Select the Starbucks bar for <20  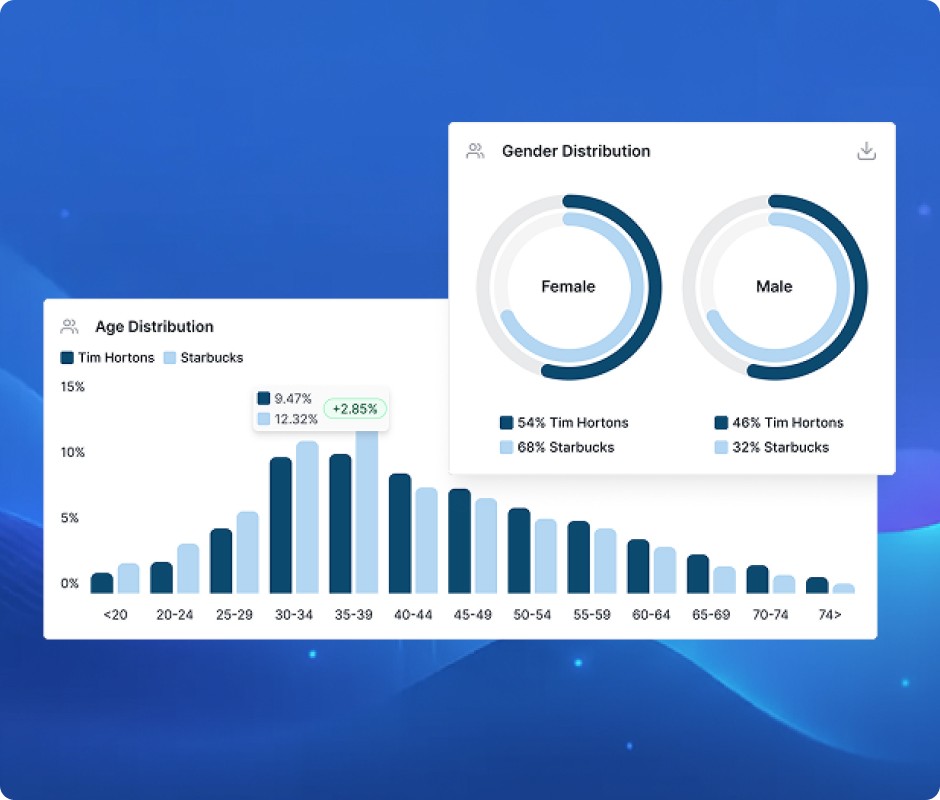coord(128,579)
